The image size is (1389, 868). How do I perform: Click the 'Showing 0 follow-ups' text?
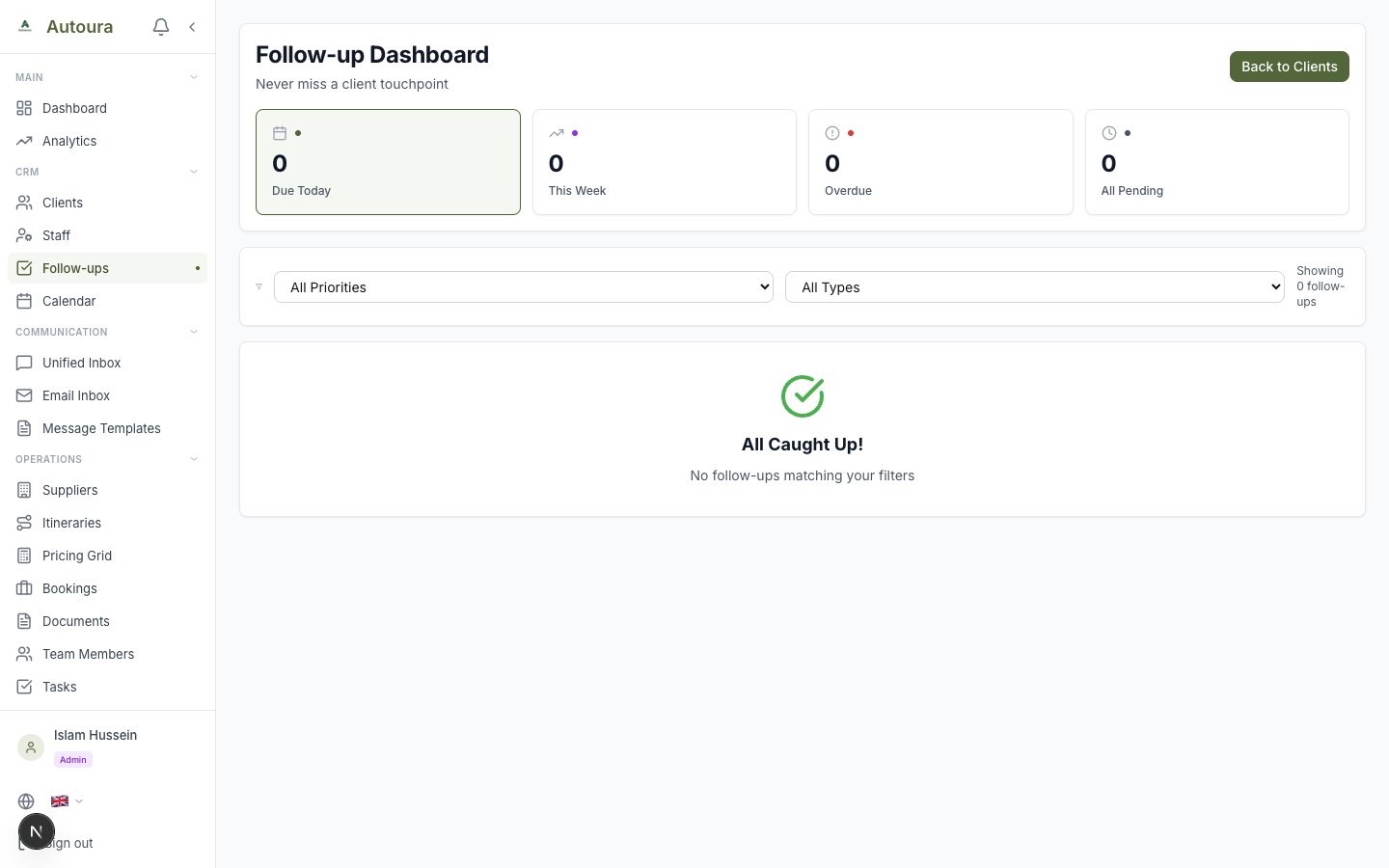[x=1321, y=286]
